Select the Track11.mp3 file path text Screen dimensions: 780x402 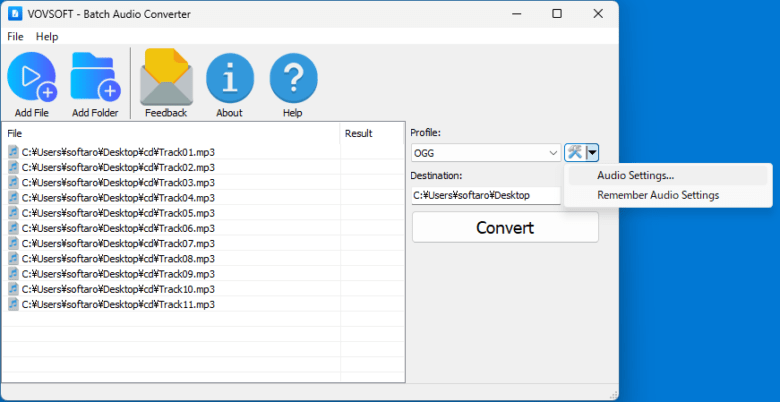118,304
